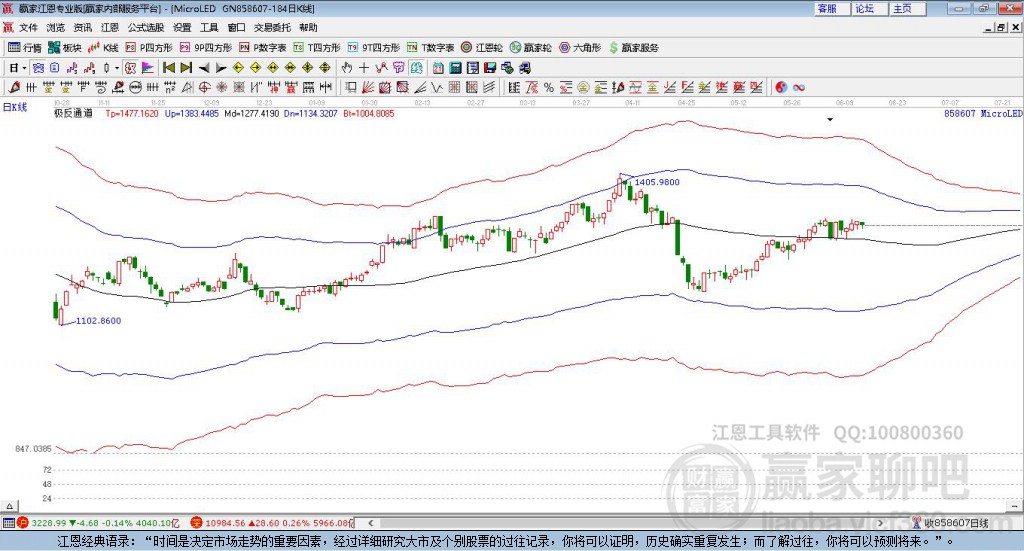The image size is (1024, 551).
Task: Click the 收858607日线 status indicator
Action: coord(951,523)
